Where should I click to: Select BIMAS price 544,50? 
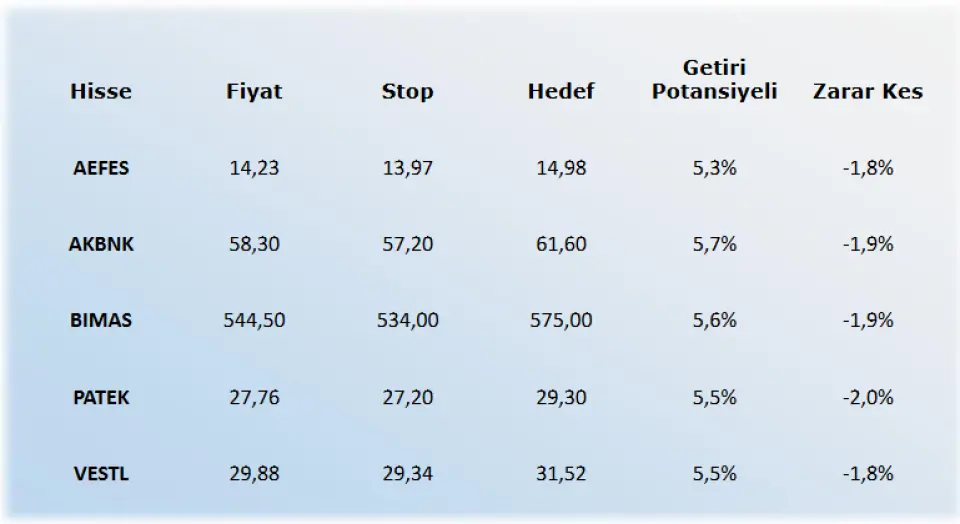tap(254, 321)
